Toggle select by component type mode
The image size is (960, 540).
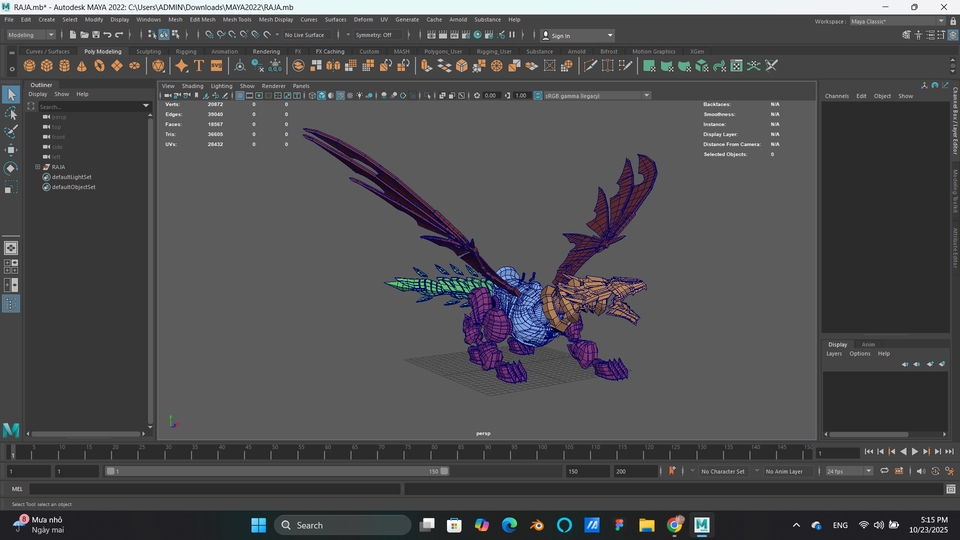tap(176, 35)
